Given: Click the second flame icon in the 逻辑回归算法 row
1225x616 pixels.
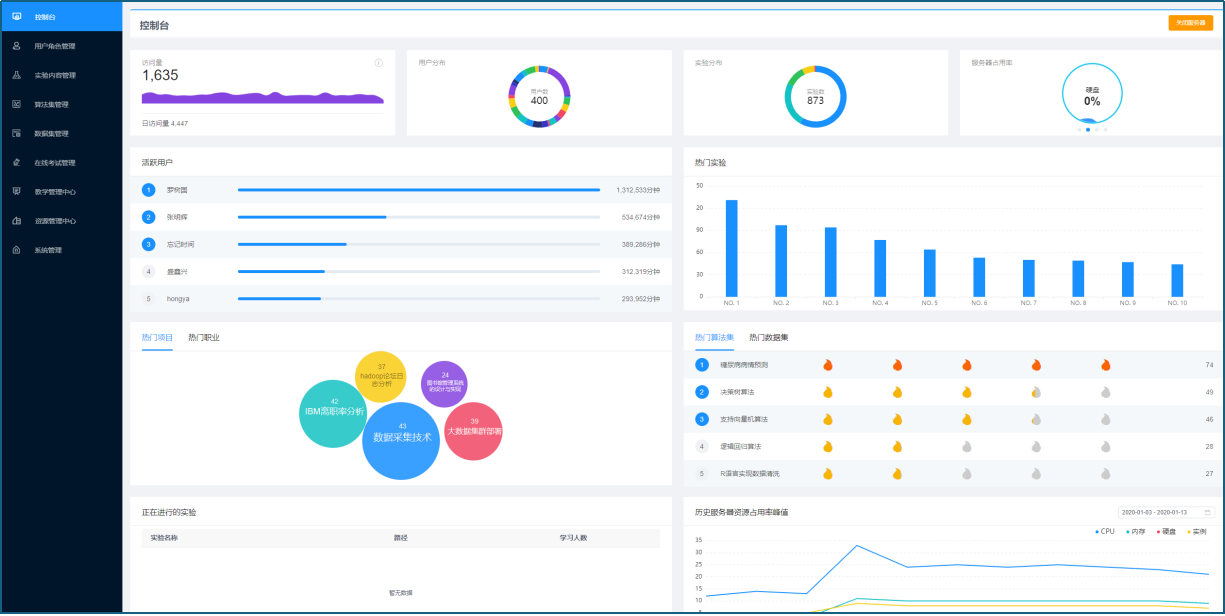Looking at the screenshot, I should coord(897,446).
